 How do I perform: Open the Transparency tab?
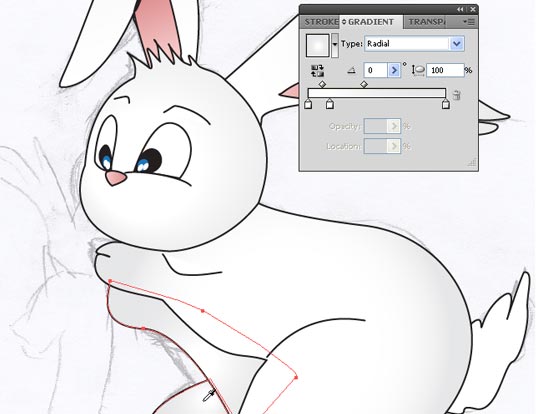(x=426, y=22)
